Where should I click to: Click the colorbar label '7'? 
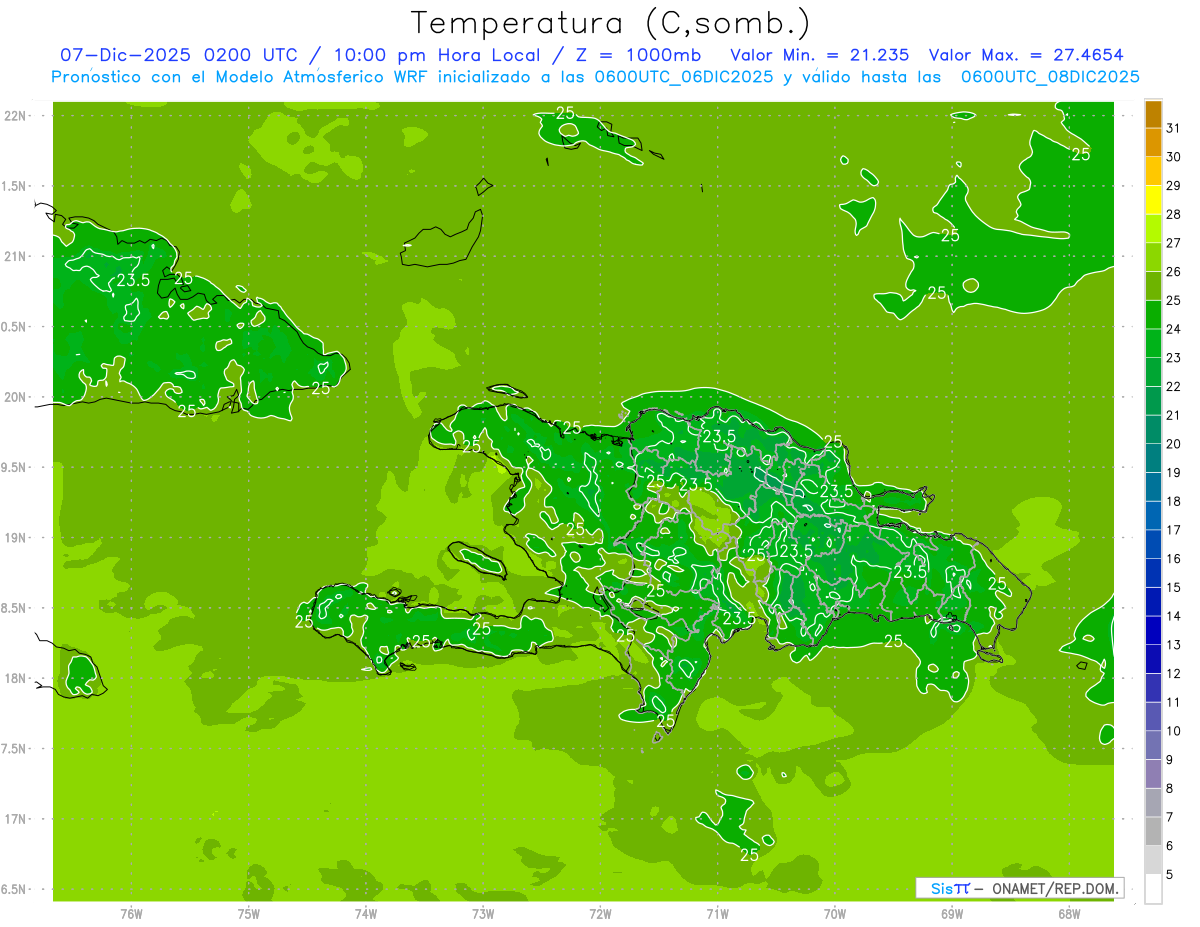click(1170, 817)
